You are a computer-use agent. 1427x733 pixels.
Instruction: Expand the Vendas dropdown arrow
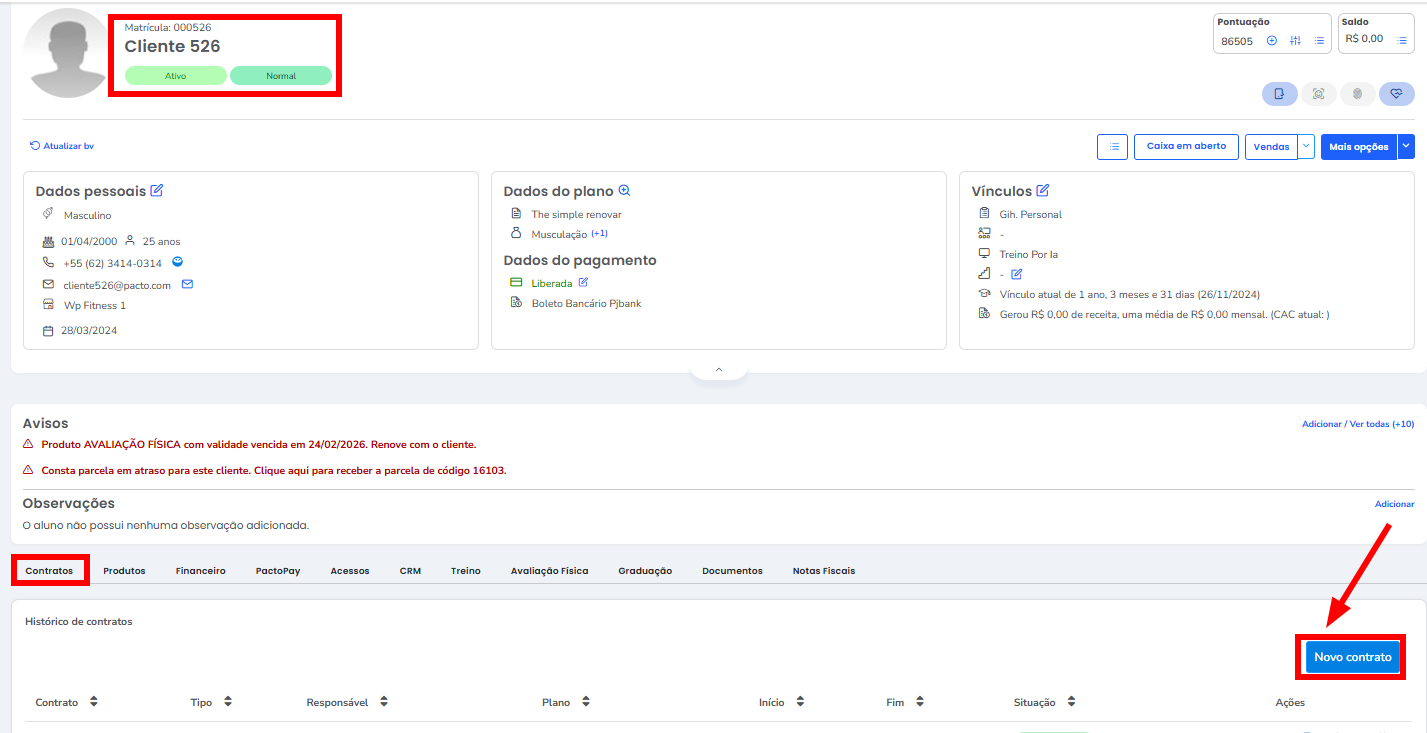[1306, 147]
